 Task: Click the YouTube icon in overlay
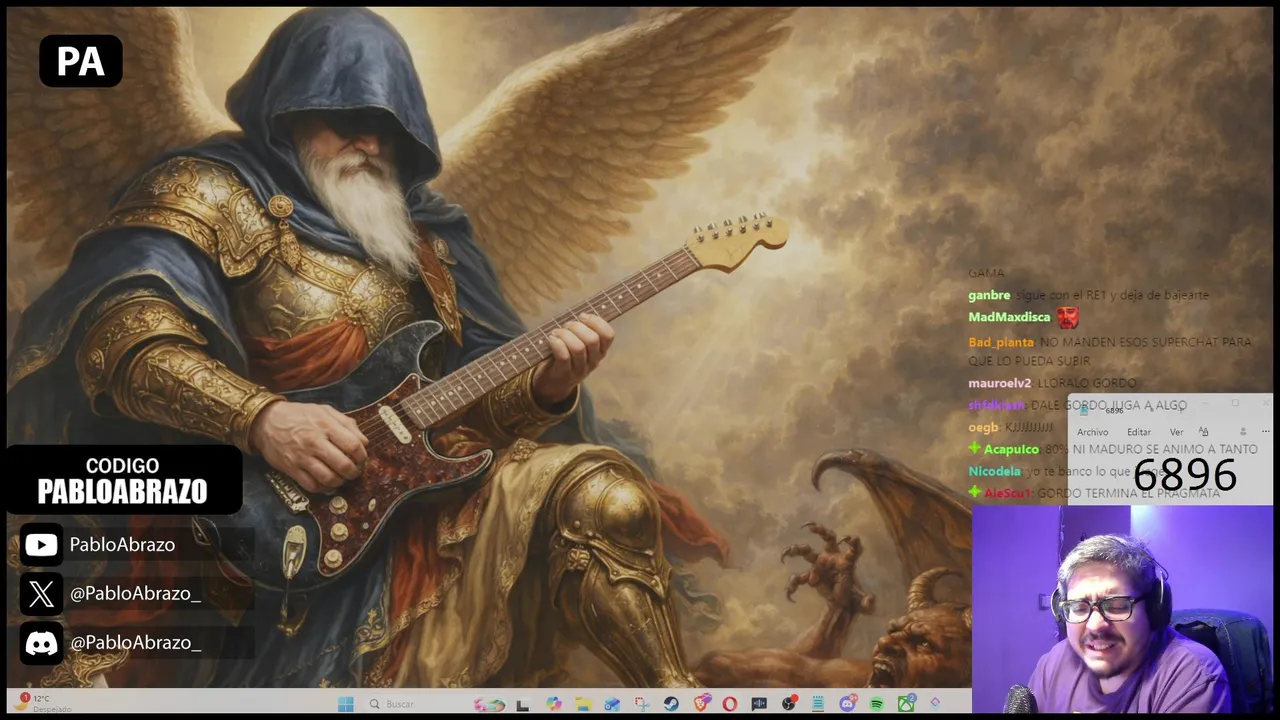pyautogui.click(x=41, y=545)
